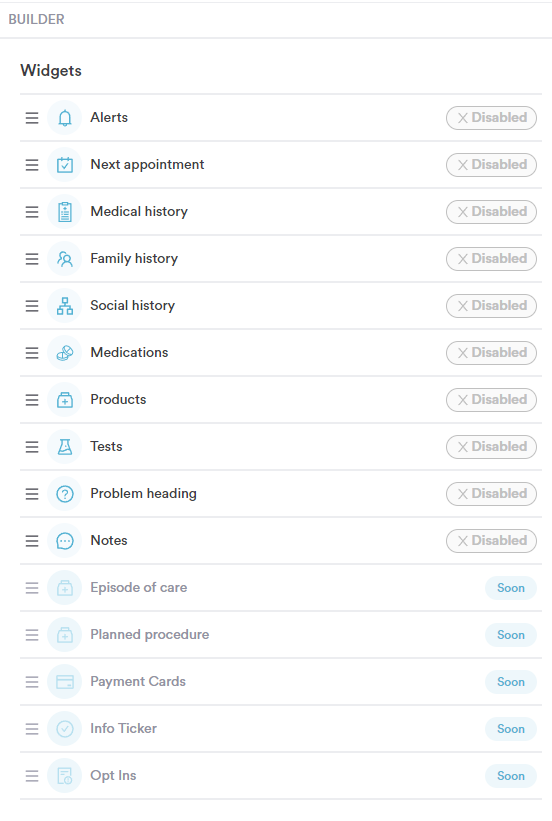
Task: Click the Problem heading question mark icon
Action: click(x=64, y=494)
